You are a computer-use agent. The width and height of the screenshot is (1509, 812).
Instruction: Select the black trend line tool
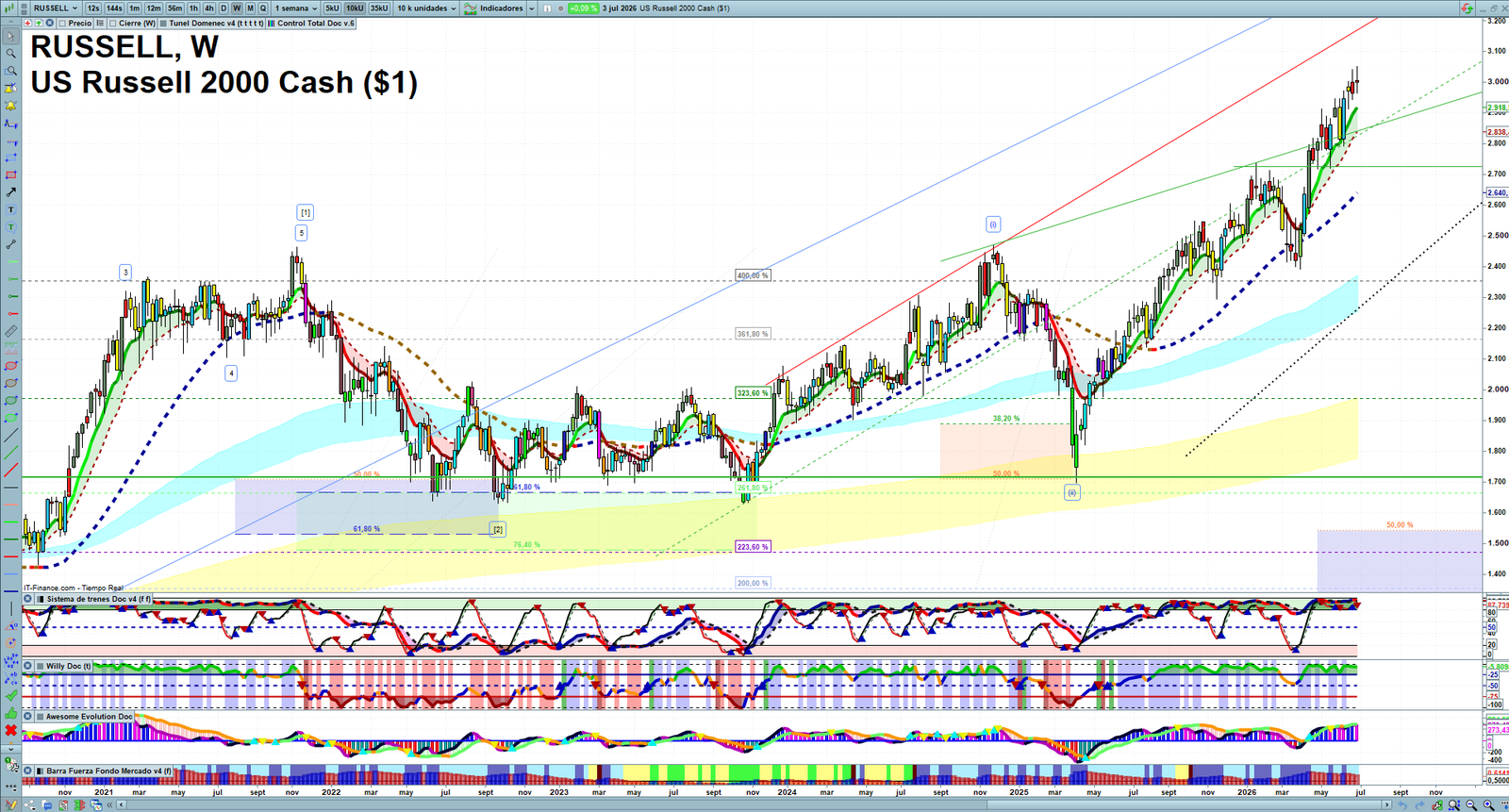(11, 434)
